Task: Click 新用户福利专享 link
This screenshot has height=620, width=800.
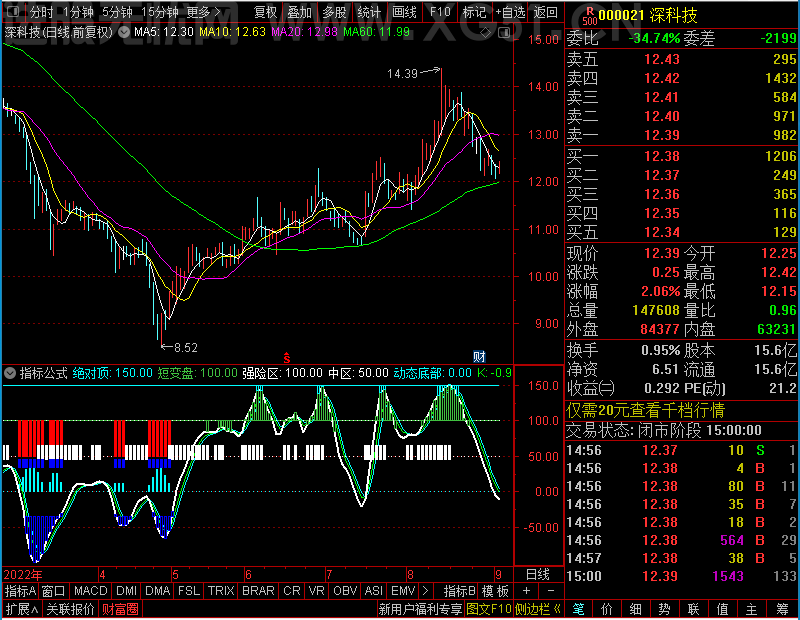Action: pos(420,609)
